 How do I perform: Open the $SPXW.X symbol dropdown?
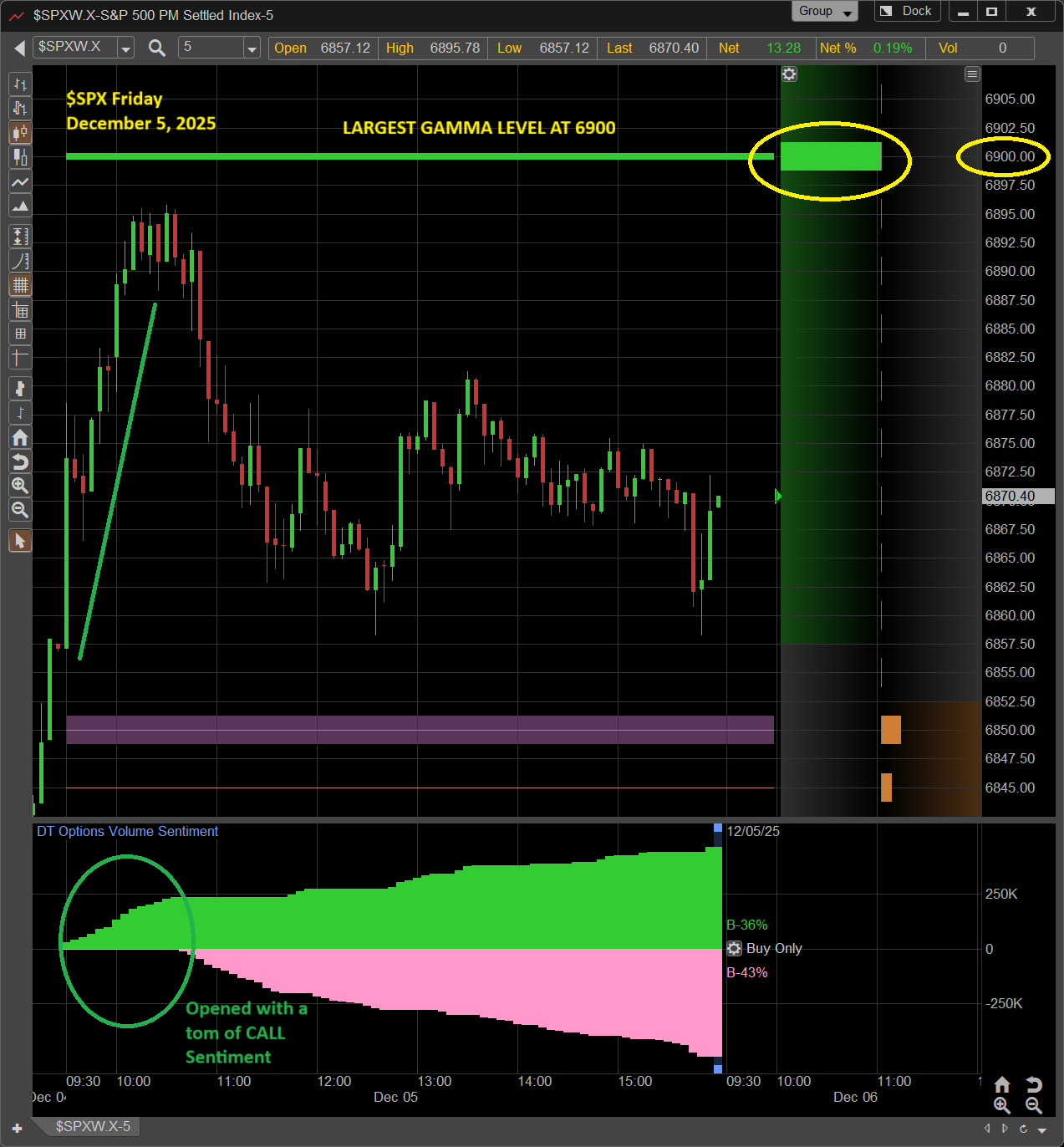click(125, 48)
